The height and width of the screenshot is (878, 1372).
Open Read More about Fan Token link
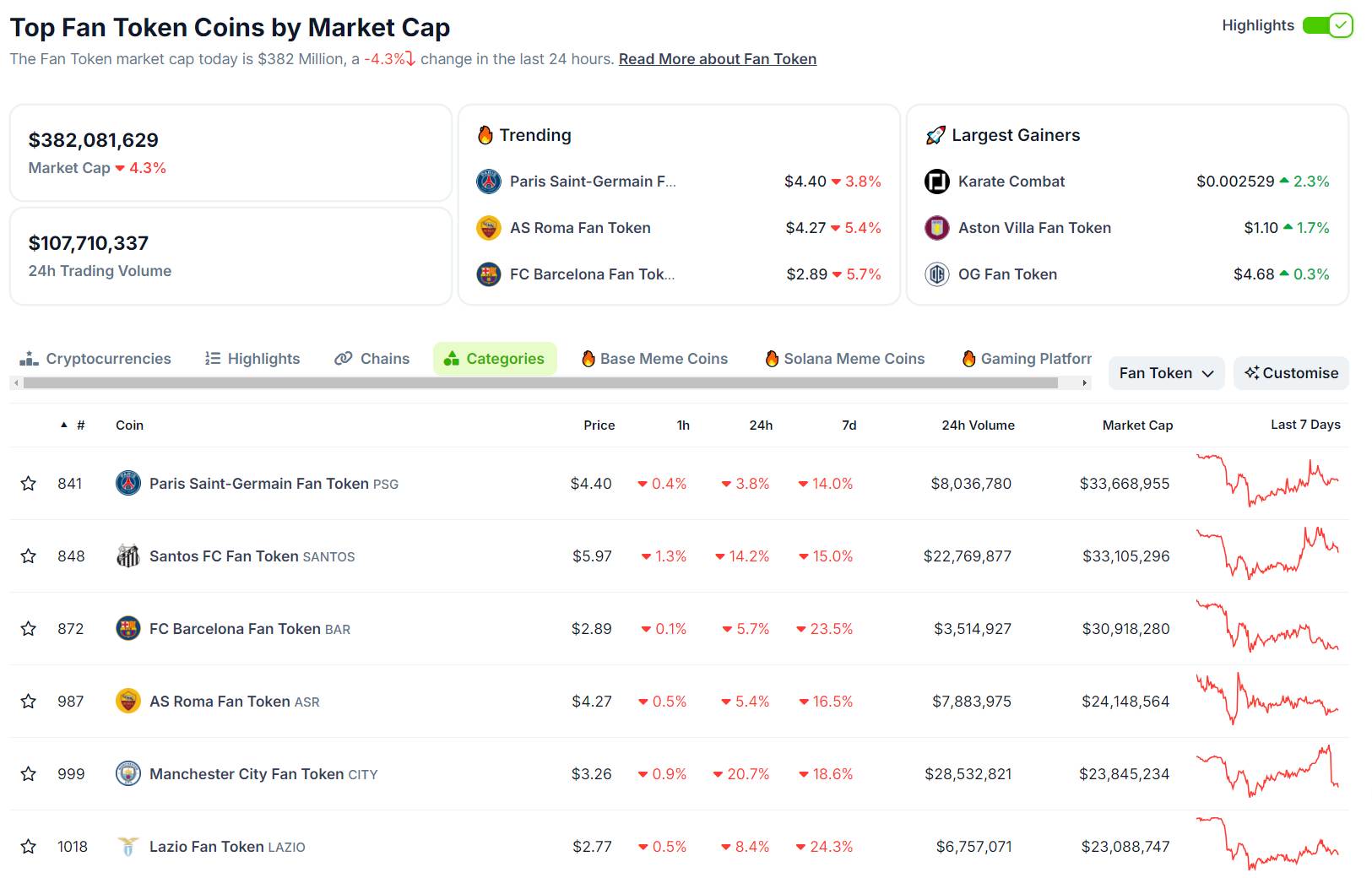click(x=718, y=59)
